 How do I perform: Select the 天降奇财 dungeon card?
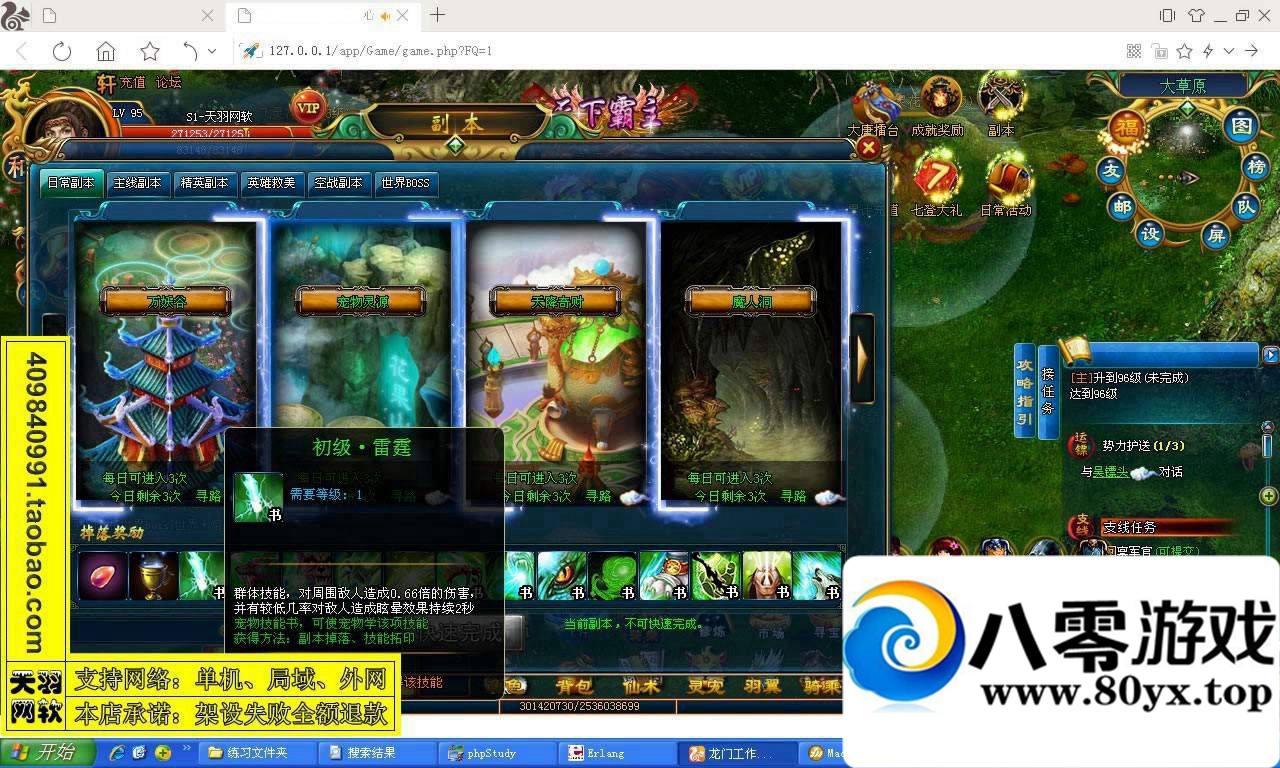click(556, 360)
